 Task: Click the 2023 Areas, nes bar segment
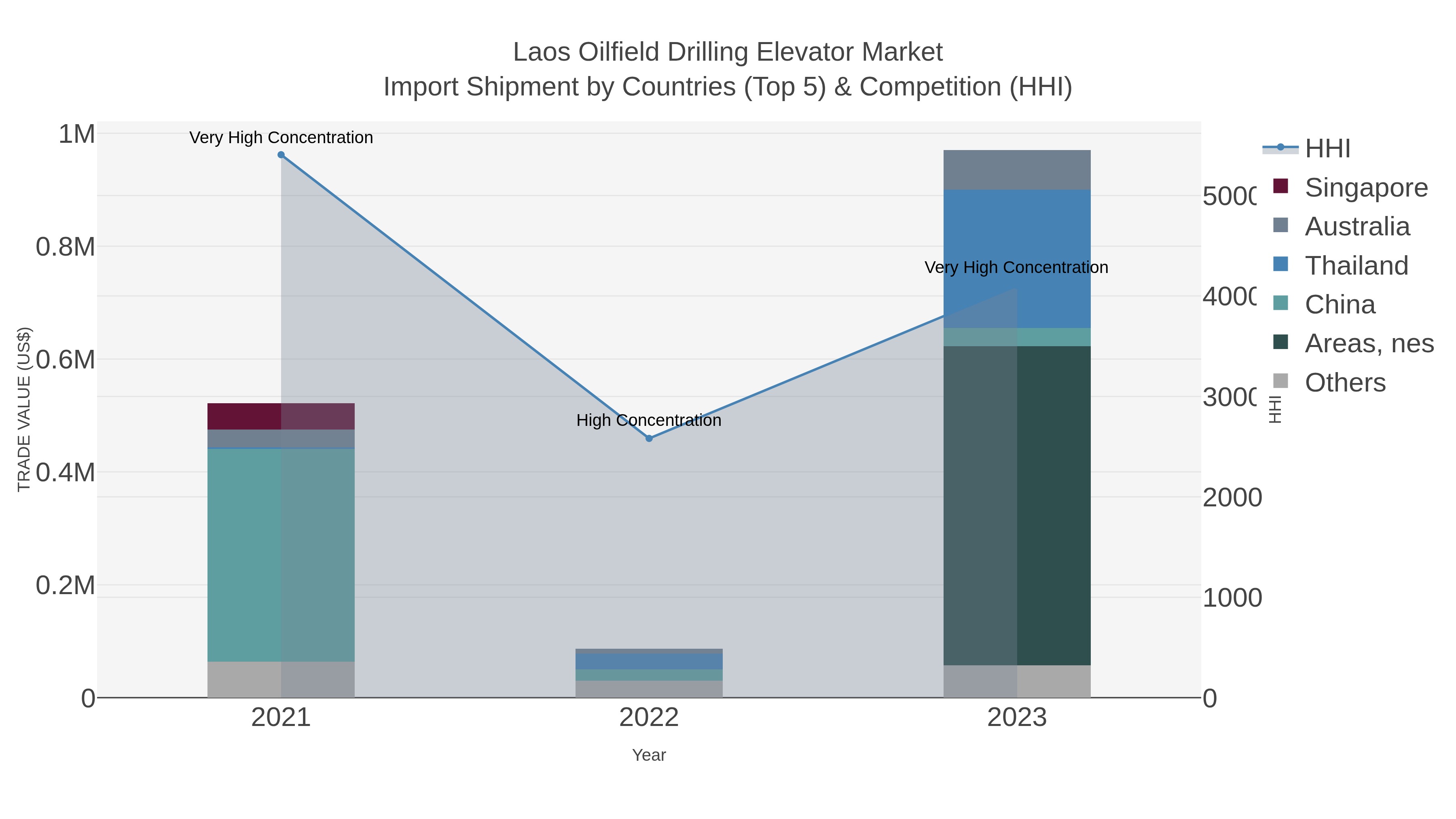point(1017,506)
